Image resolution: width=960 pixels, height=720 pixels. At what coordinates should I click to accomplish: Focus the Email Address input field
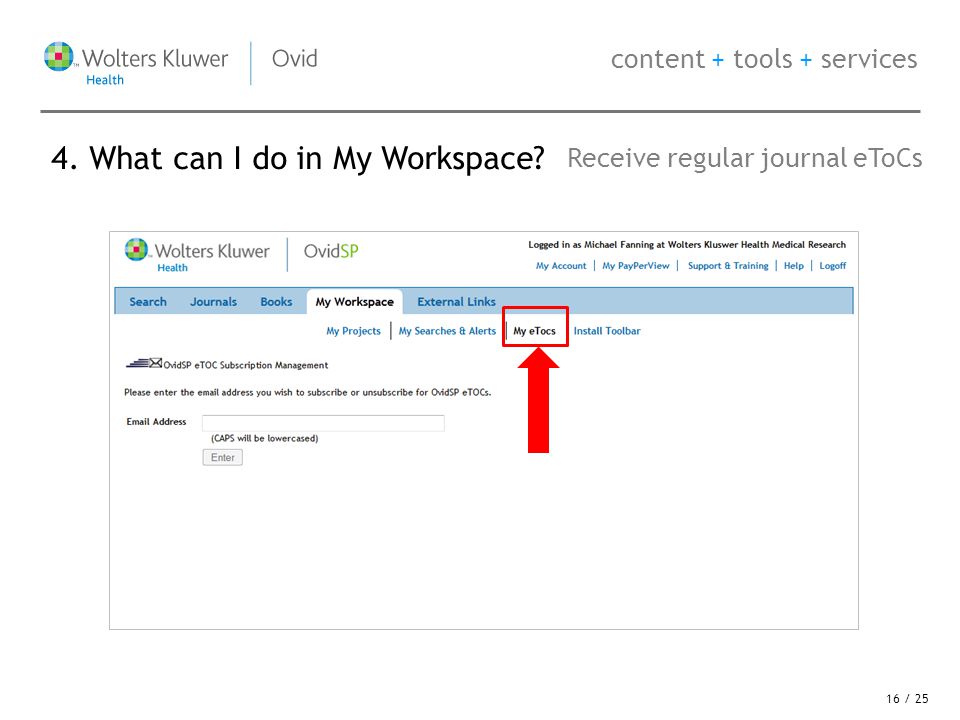(323, 423)
